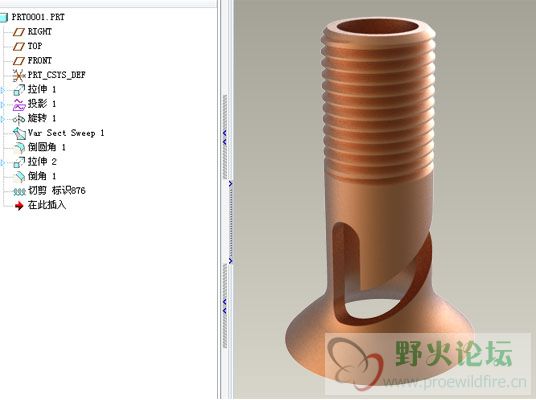Click the red 在此插入 insert arrow

pos(19,205)
